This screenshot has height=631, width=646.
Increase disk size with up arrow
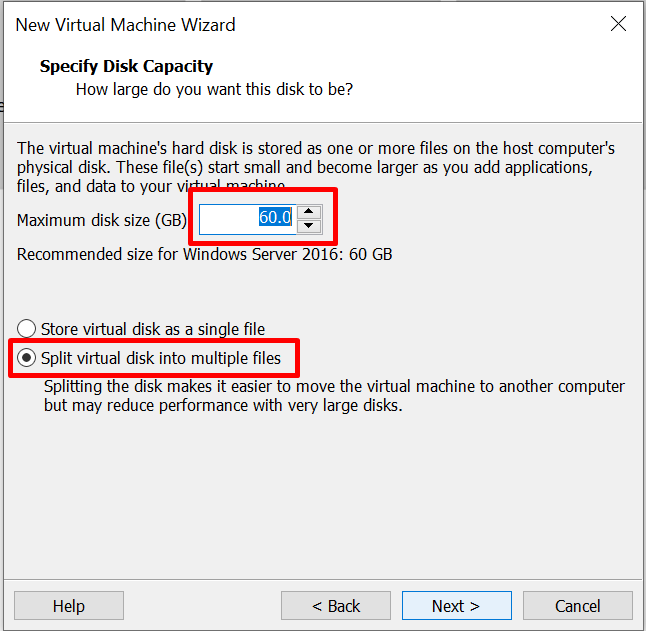(309, 211)
